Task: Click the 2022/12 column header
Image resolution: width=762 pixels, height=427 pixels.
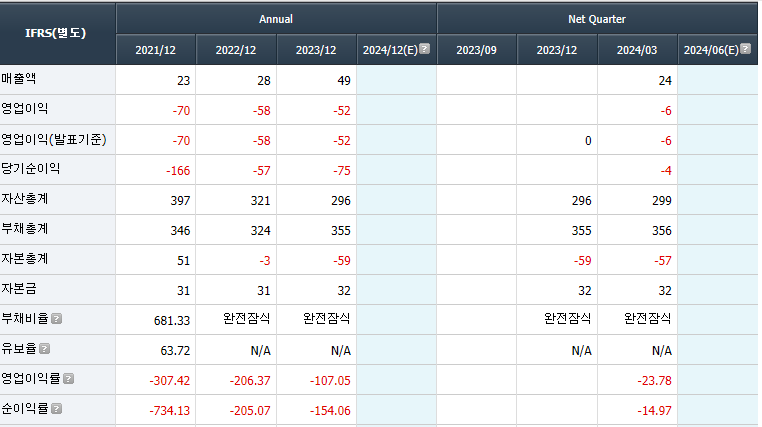Action: coord(236,50)
